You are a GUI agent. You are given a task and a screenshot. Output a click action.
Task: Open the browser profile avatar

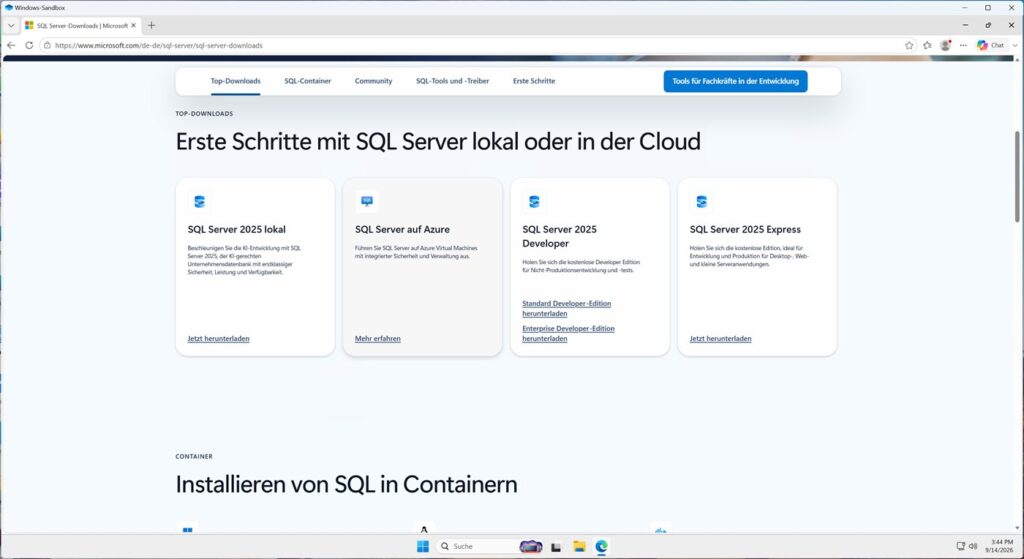click(945, 45)
